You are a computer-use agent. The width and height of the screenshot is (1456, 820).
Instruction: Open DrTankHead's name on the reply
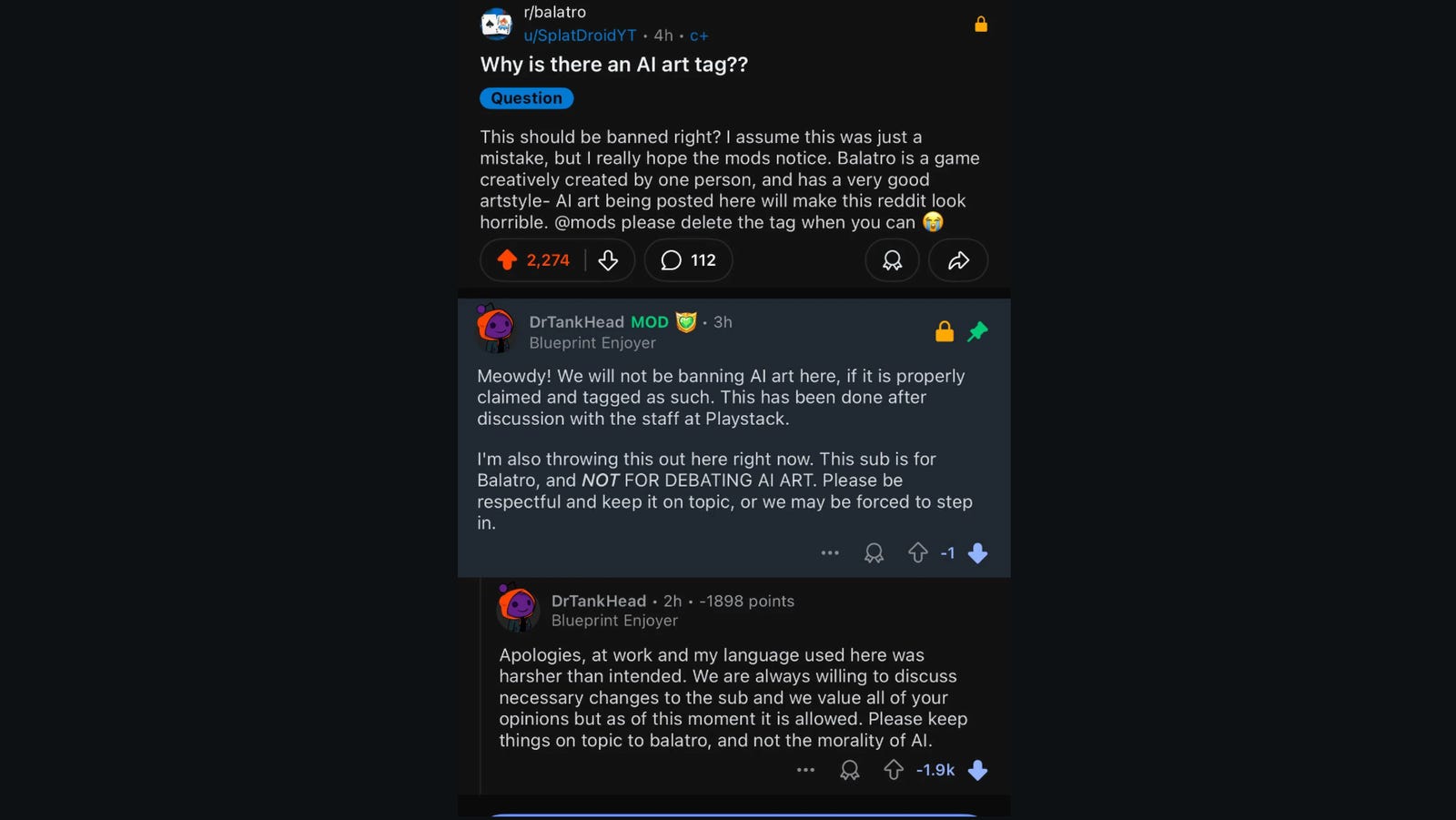click(598, 601)
